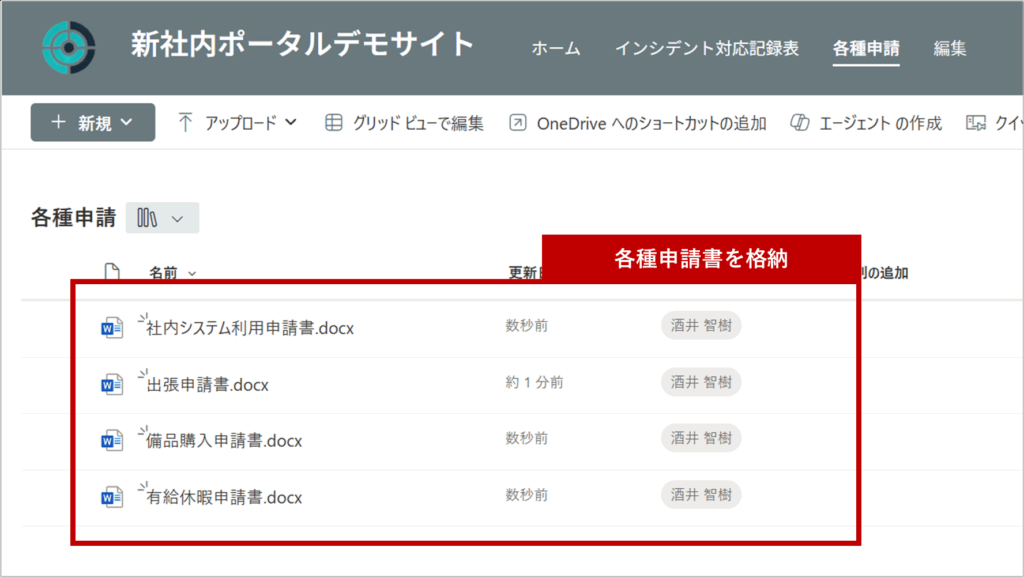Image resolution: width=1024 pixels, height=577 pixels.
Task: Click Word icon of 備品購入申請書.docx
Action: [112, 441]
